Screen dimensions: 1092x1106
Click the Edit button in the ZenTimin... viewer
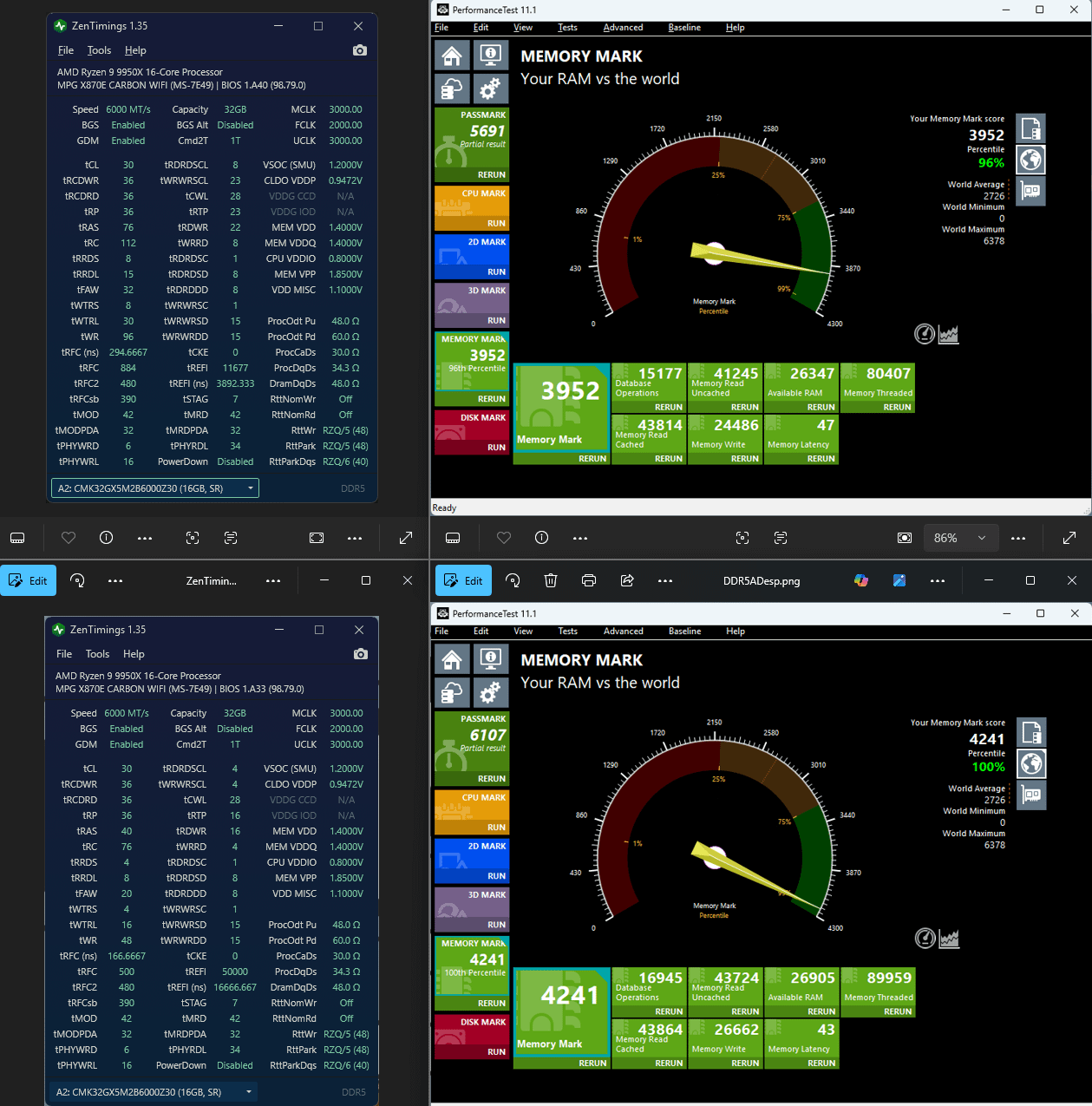click(28, 580)
